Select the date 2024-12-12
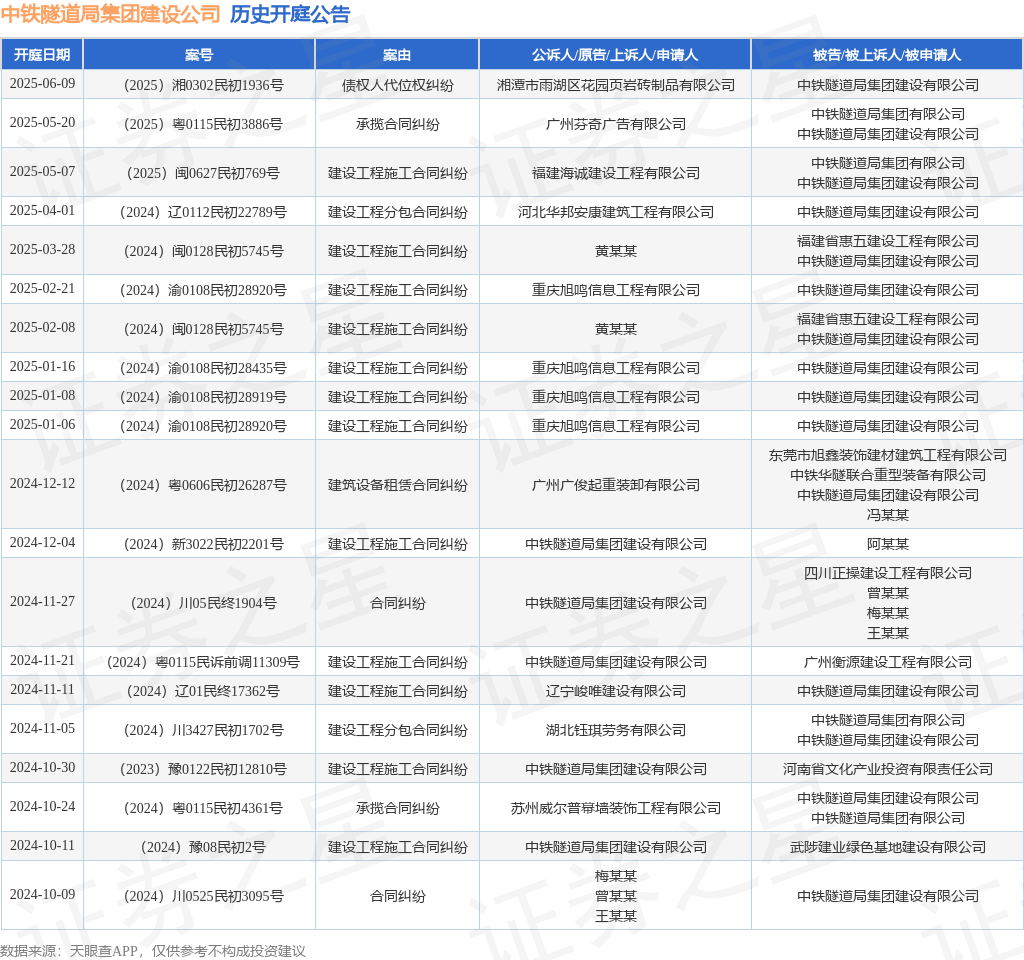This screenshot has height=960, width=1024. [x=42, y=484]
